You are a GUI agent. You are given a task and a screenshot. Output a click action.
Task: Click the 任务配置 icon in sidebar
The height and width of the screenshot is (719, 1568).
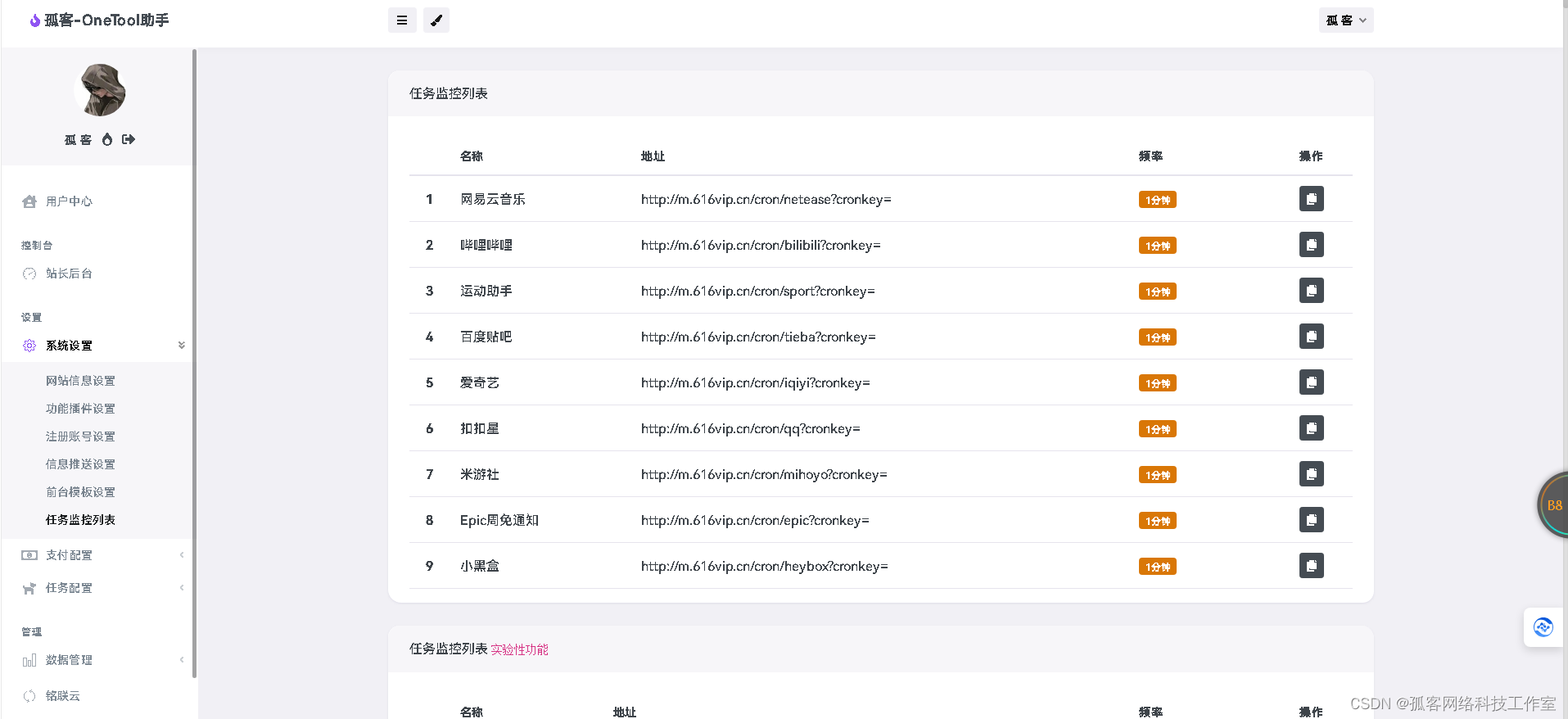pos(29,588)
